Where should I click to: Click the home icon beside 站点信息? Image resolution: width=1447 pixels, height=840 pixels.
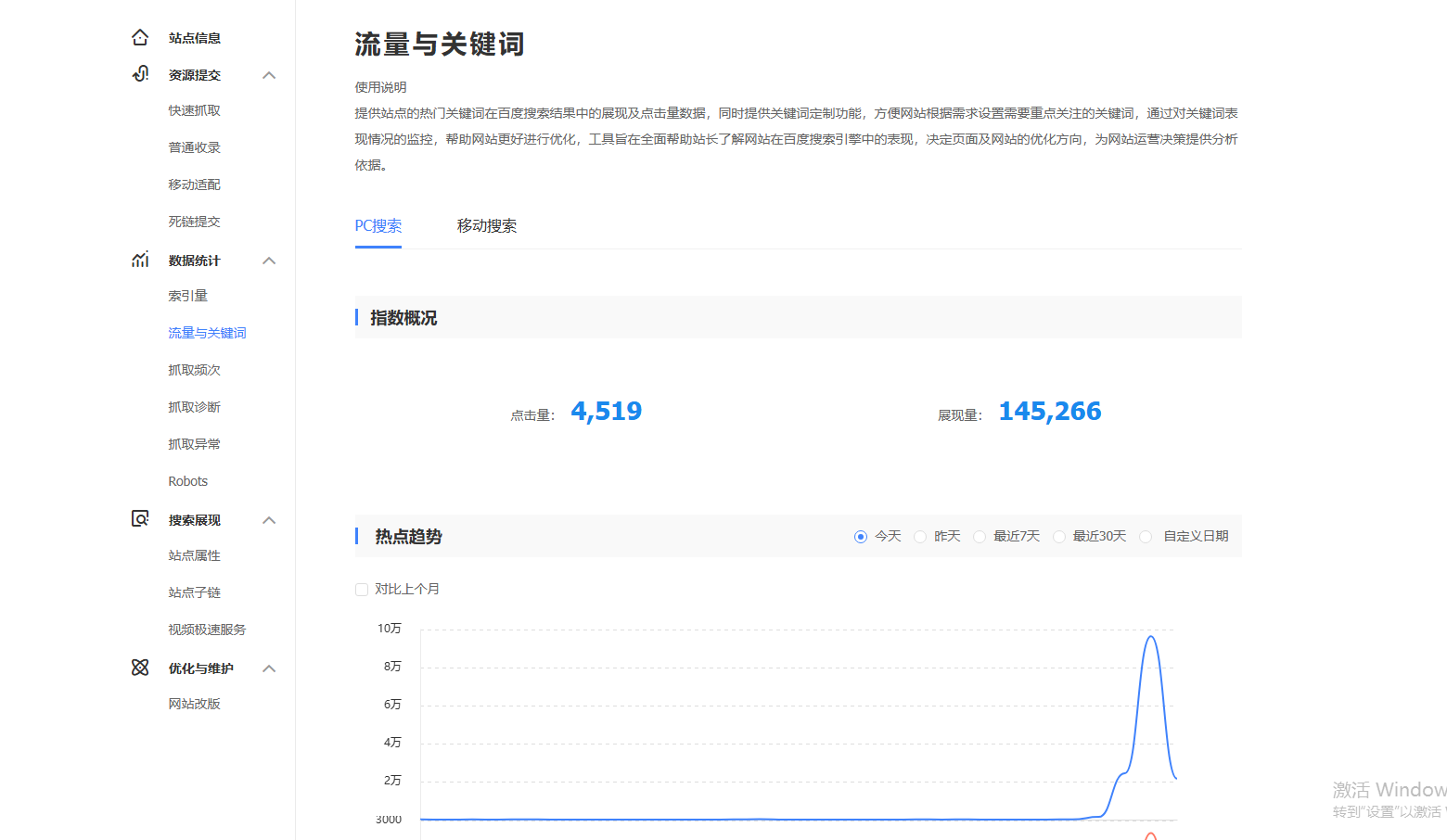(140, 37)
